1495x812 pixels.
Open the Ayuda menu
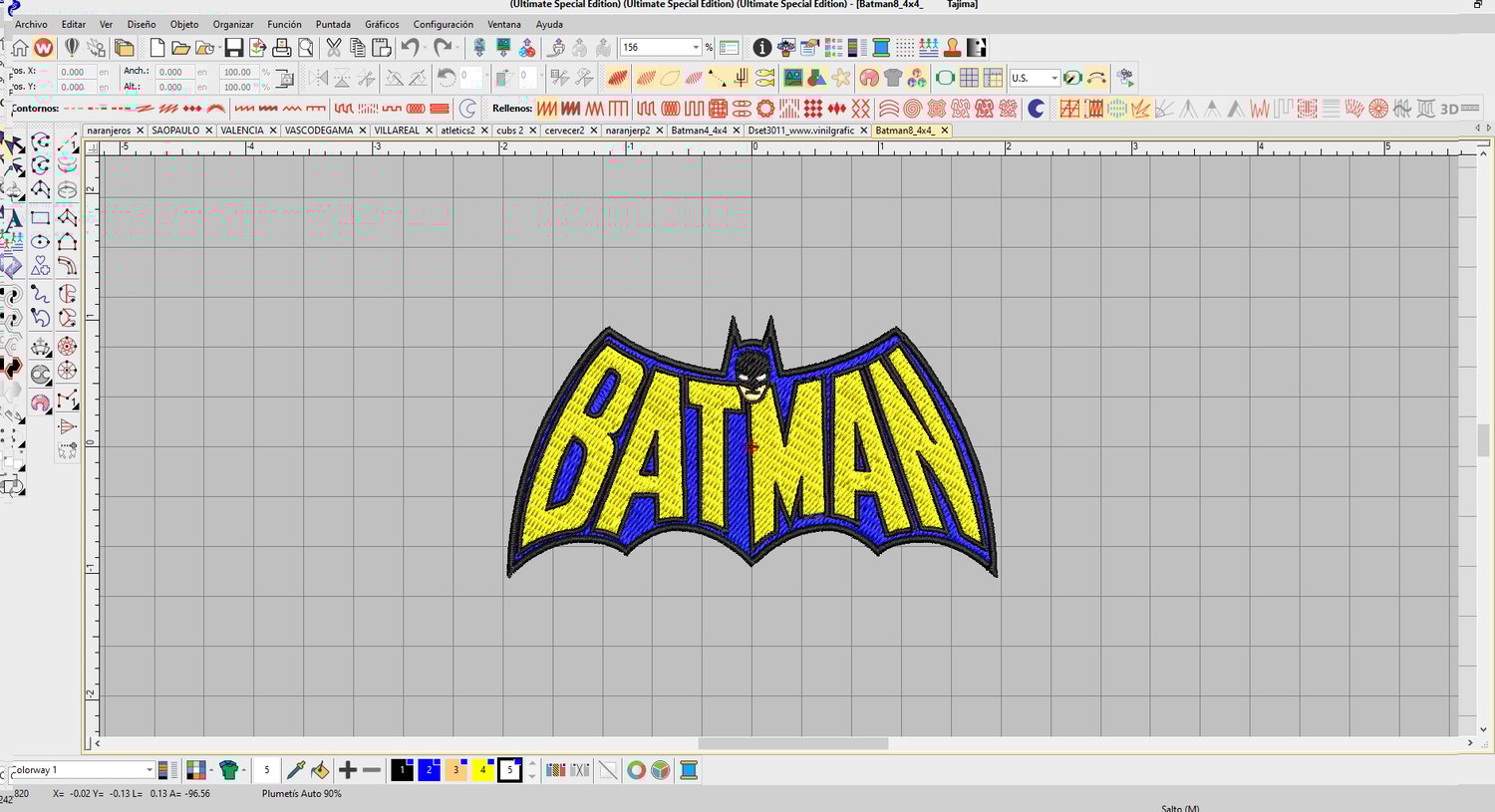[x=549, y=24]
